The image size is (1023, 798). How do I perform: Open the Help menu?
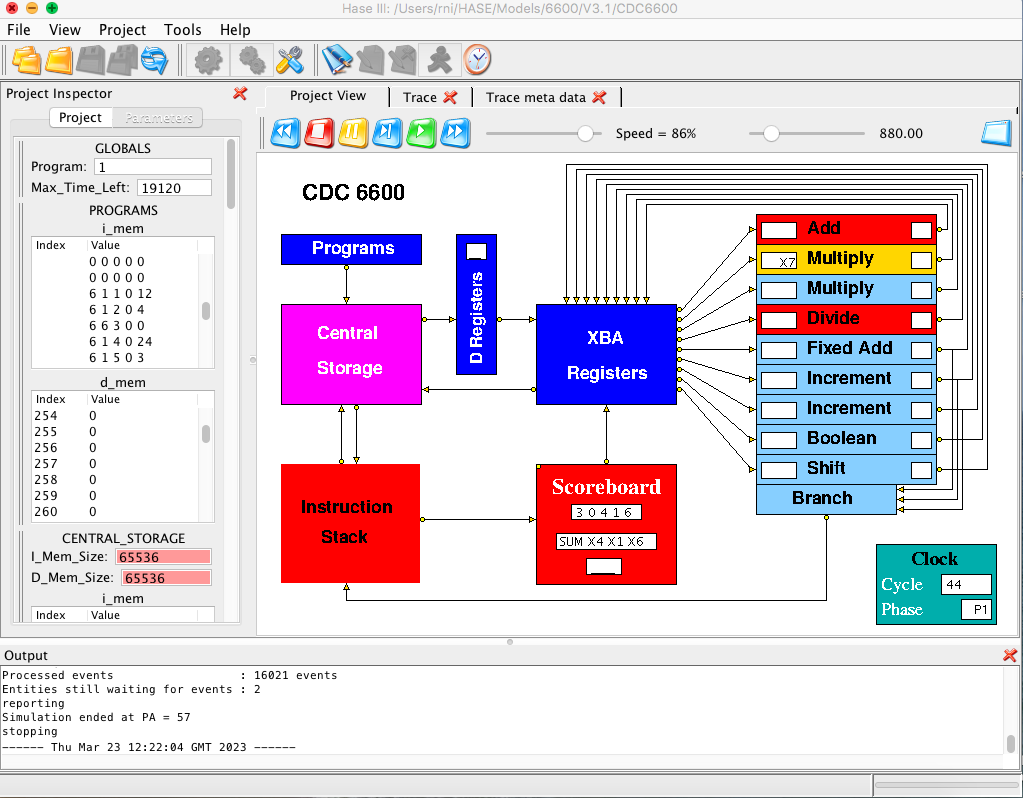[235, 30]
